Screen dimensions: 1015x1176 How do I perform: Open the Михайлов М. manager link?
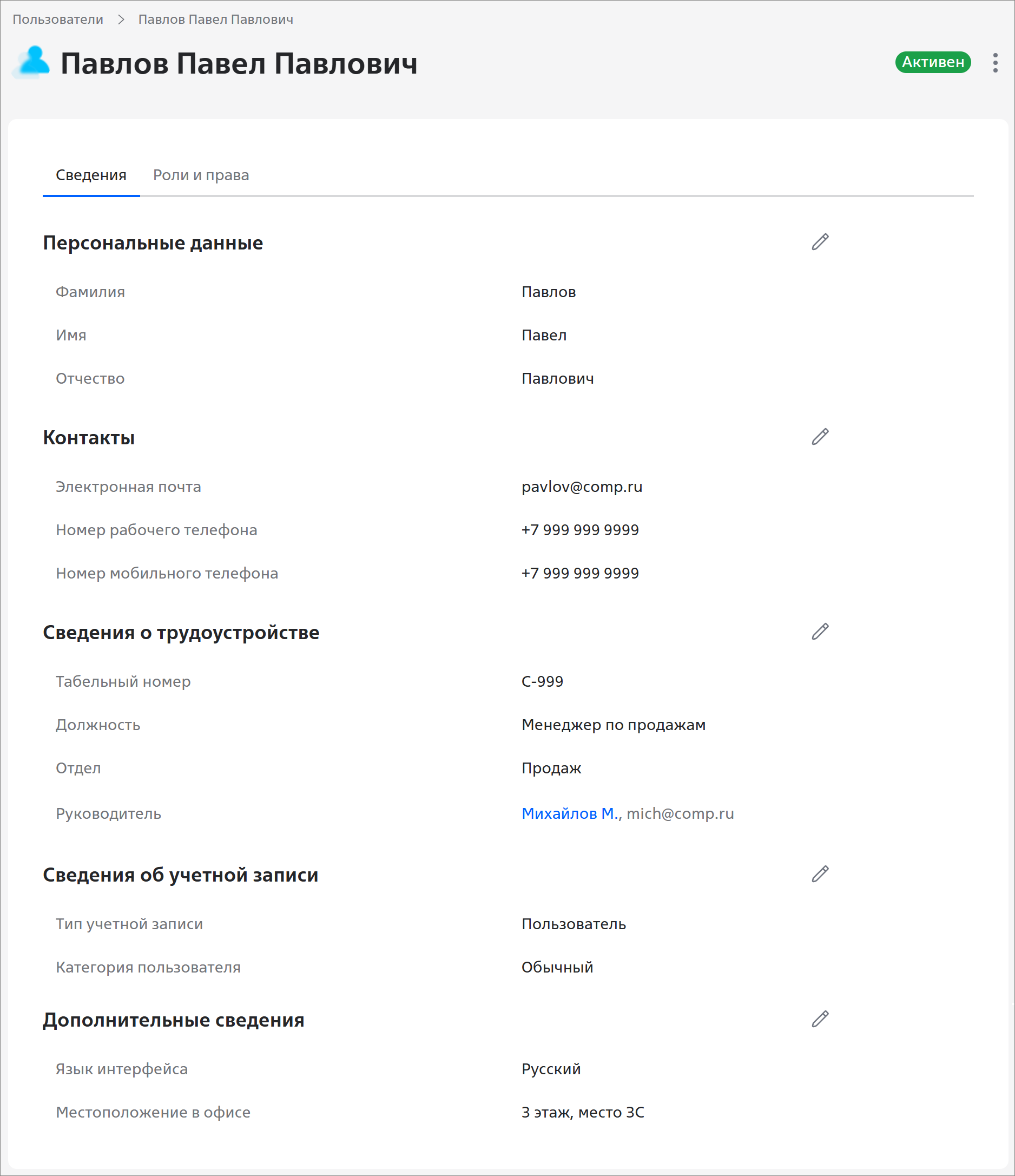click(570, 813)
